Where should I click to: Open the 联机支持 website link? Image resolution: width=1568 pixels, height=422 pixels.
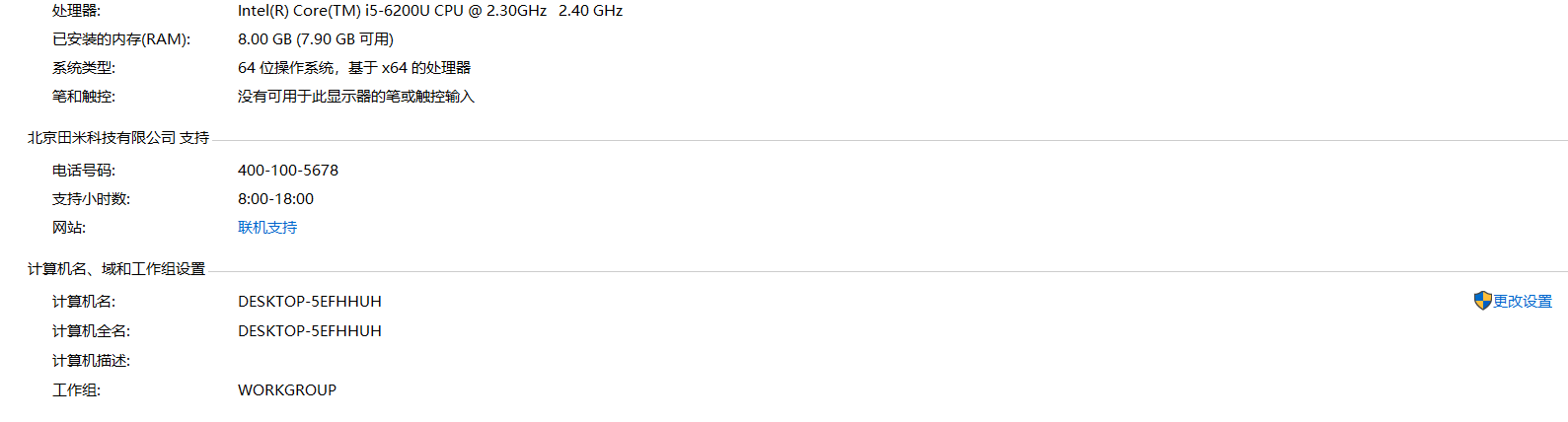(x=267, y=228)
